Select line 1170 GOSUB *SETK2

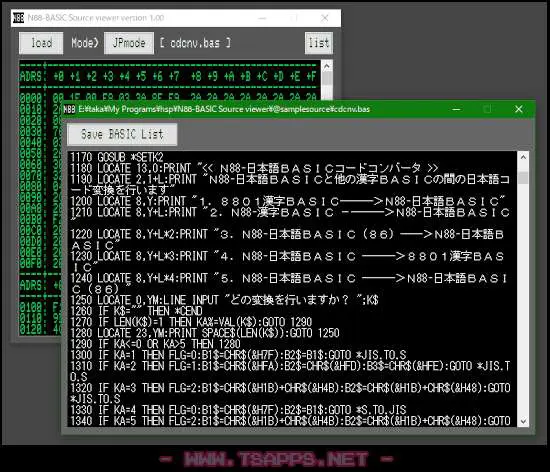(117, 157)
